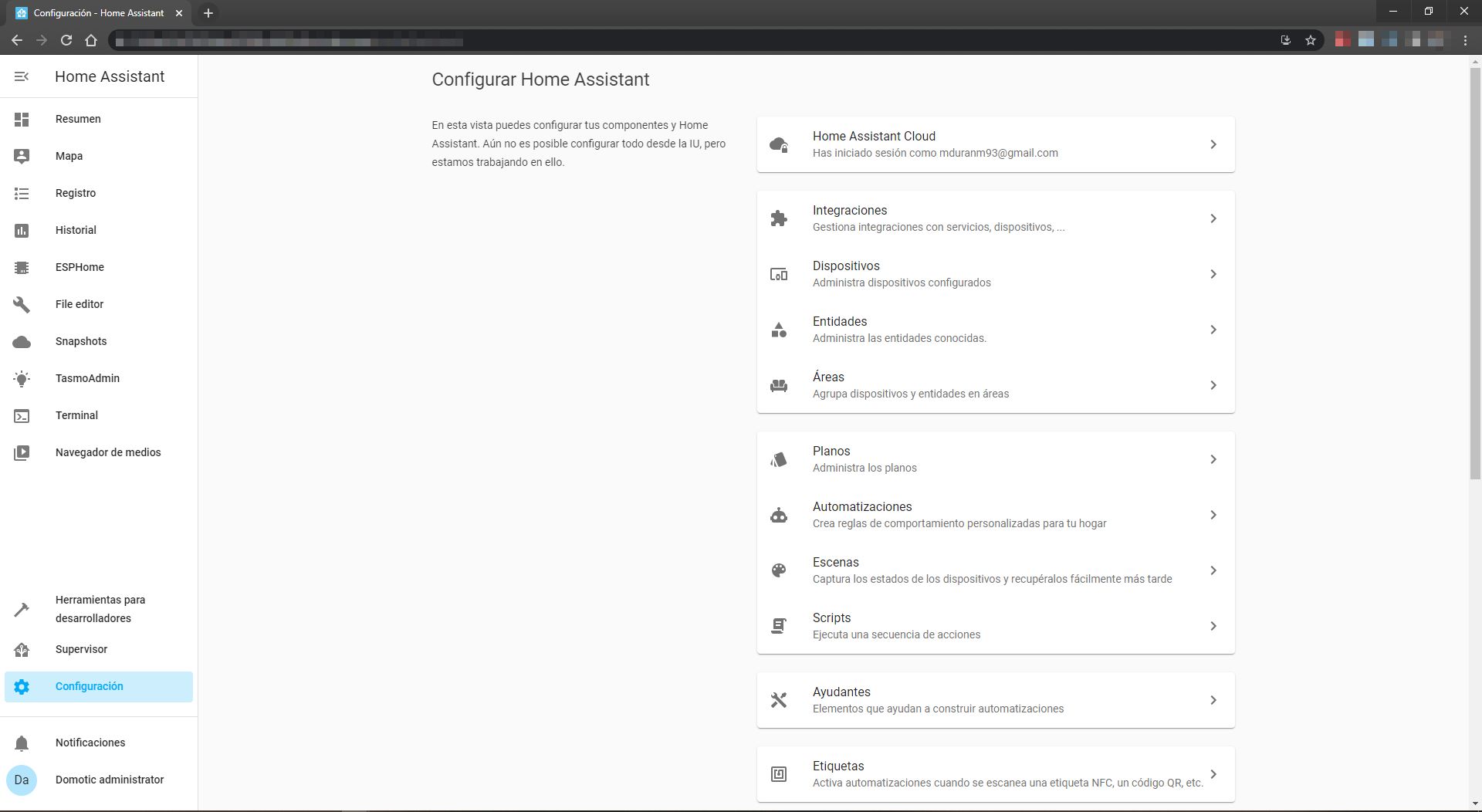Click the Ayudantes tools icon

(x=779, y=700)
